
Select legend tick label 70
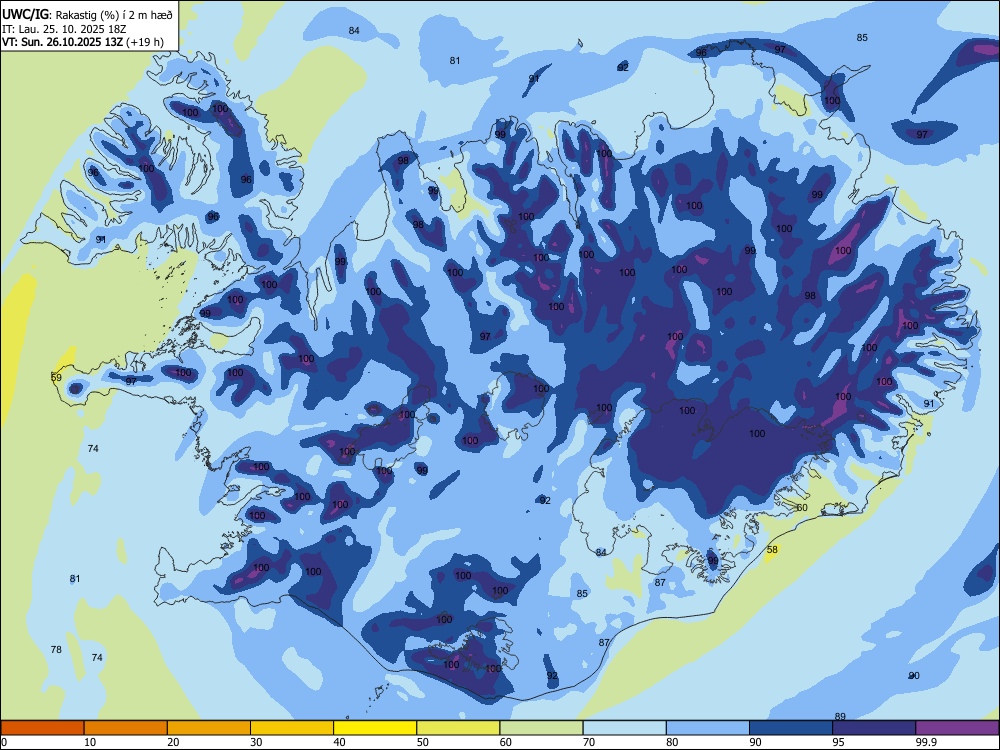[589, 742]
